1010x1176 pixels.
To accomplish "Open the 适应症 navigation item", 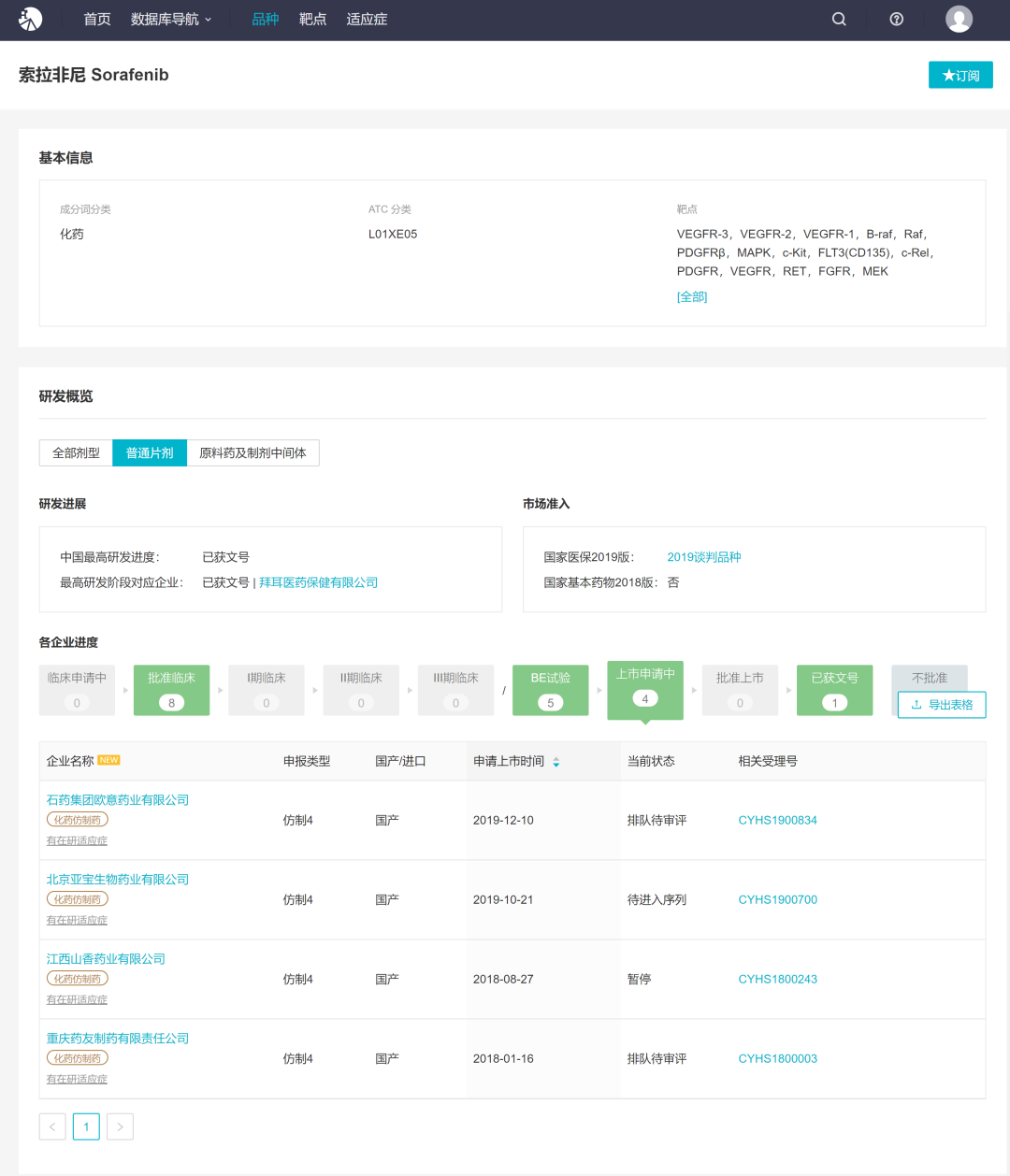I will coord(367,19).
